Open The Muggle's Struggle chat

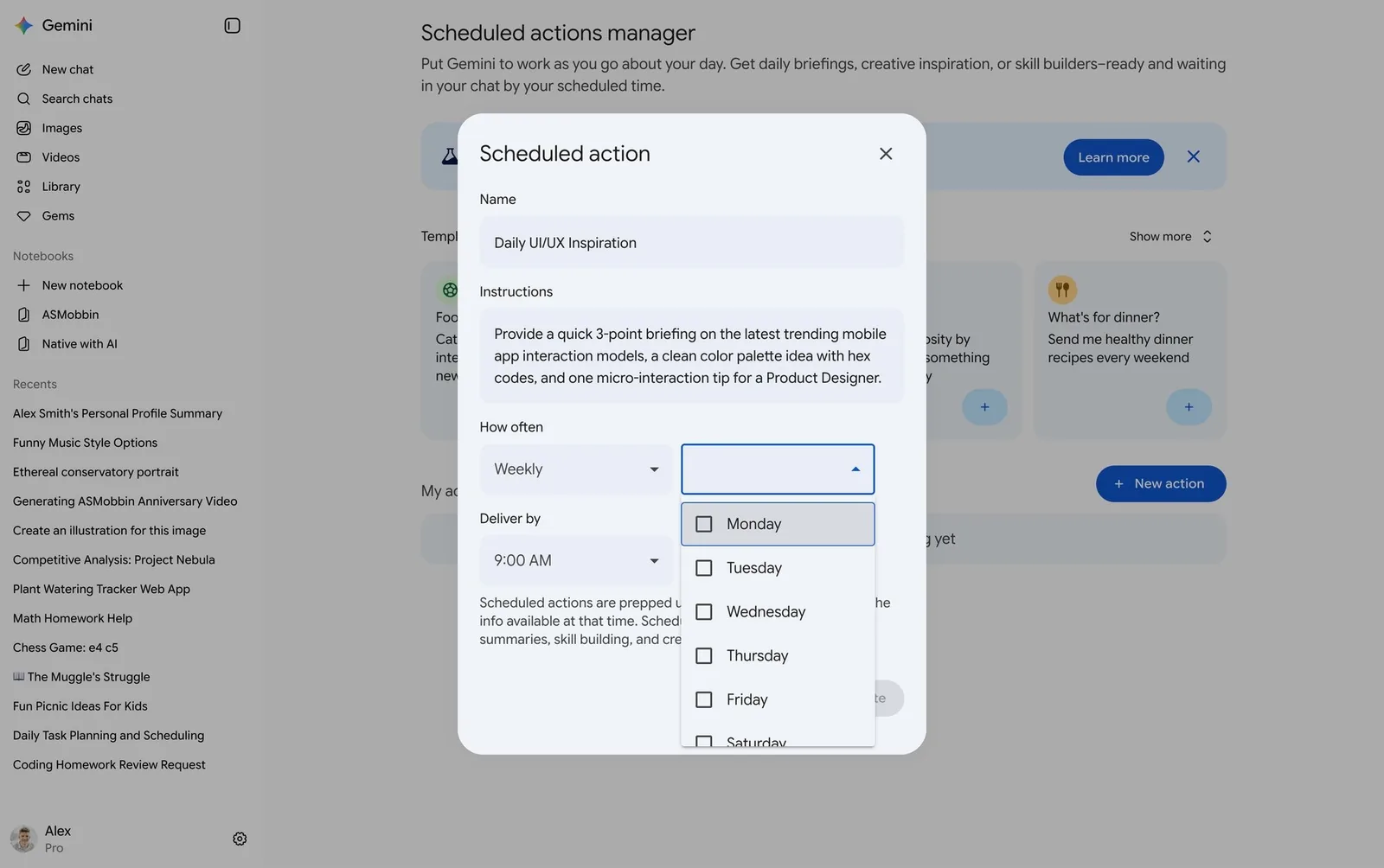(x=81, y=677)
